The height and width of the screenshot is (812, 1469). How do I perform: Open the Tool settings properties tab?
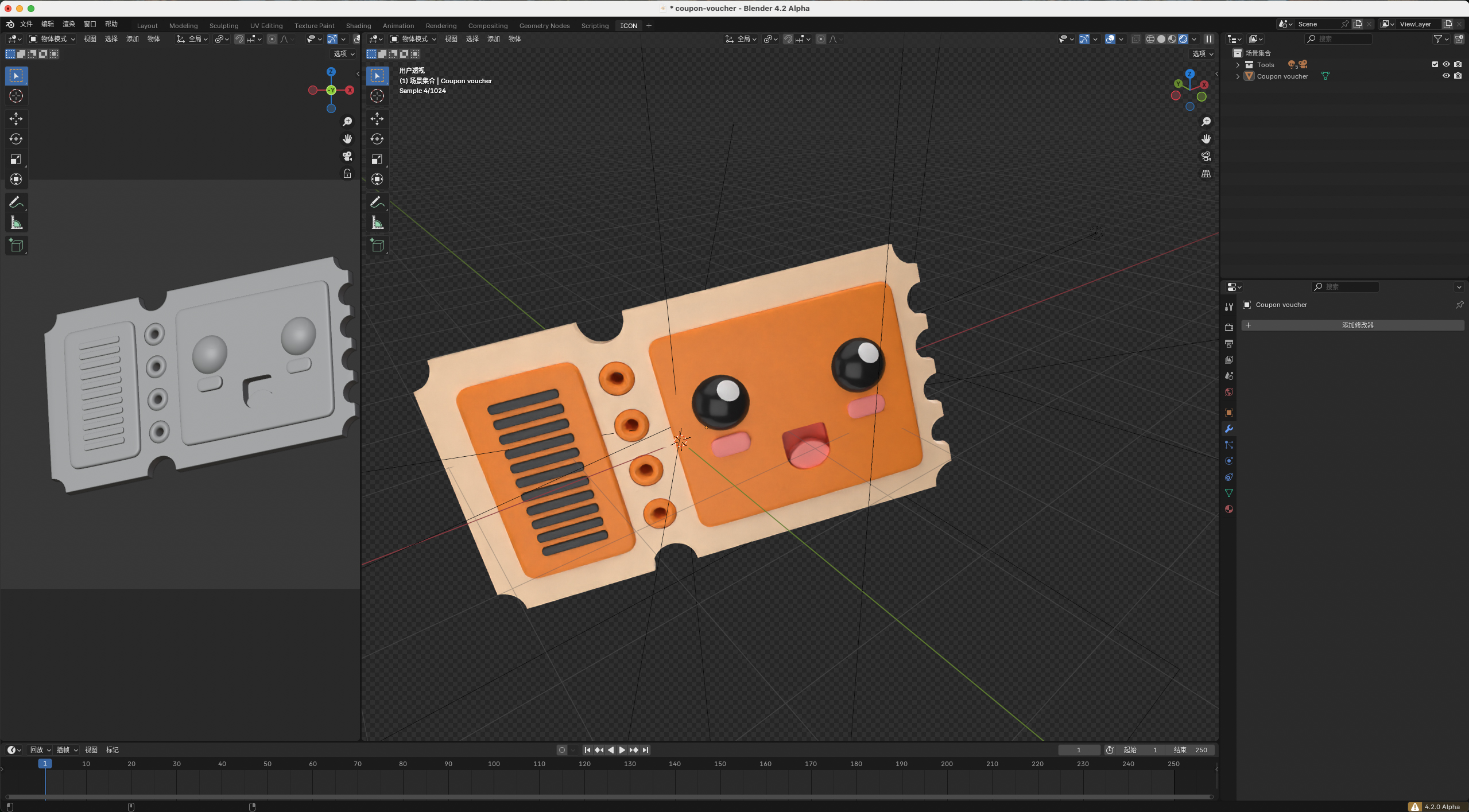coord(1229,307)
